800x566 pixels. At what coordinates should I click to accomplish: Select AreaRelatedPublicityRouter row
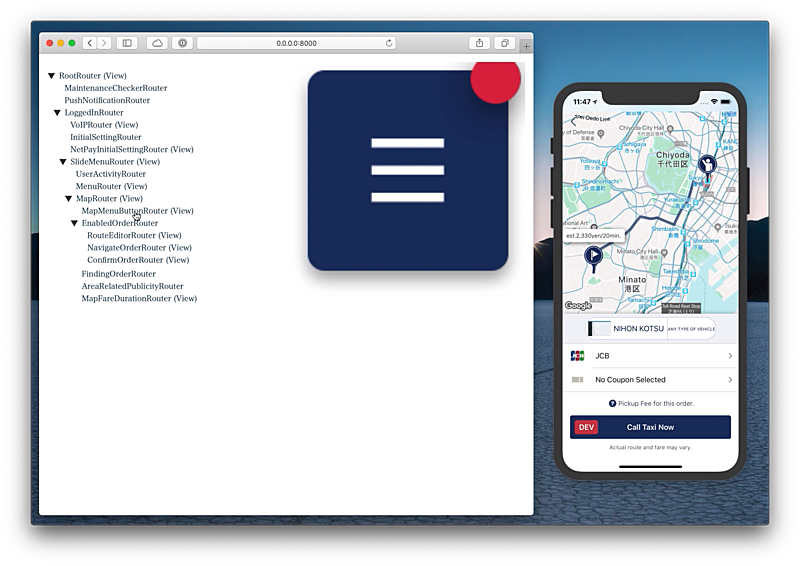point(132,286)
